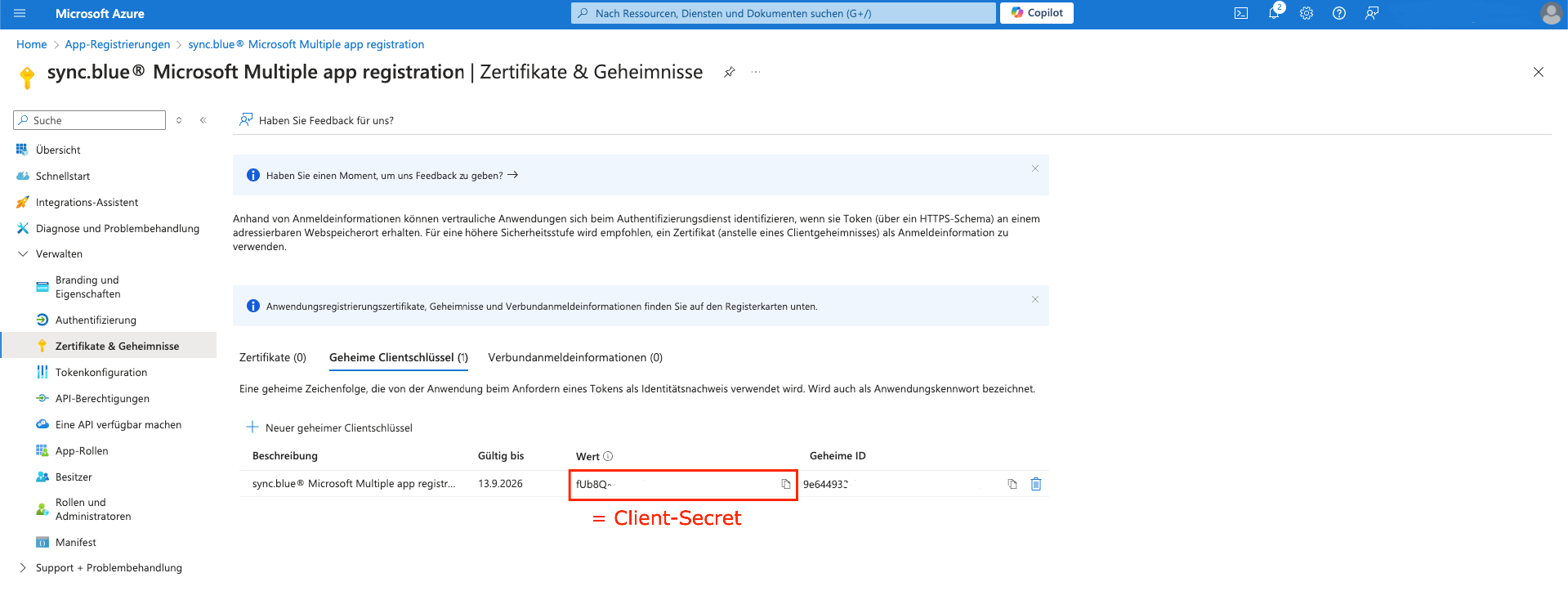1568x609 pixels.
Task: Open API-Berechtigungen in the sidebar
Action: point(102,398)
